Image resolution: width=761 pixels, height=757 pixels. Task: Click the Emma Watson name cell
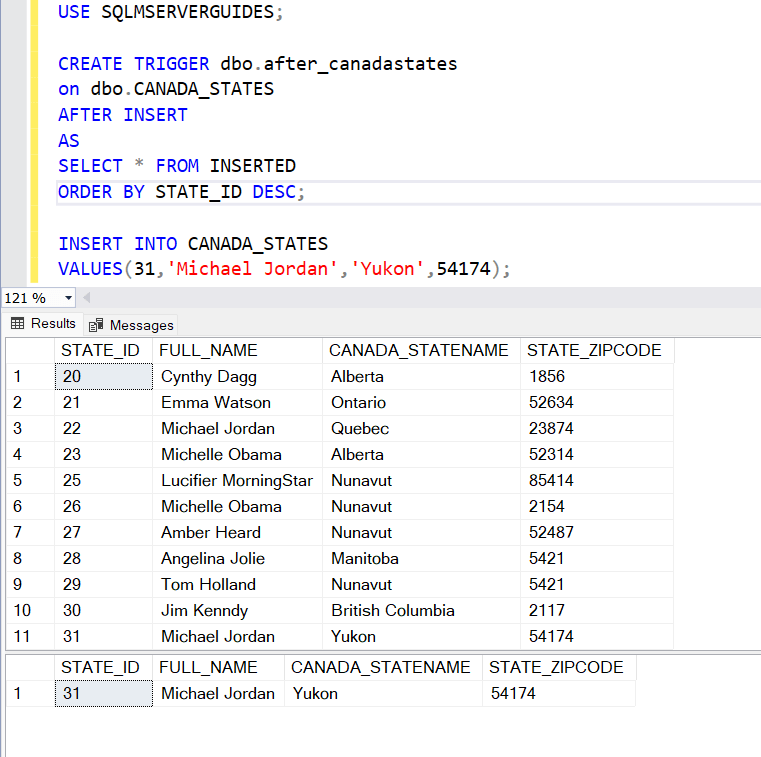237,403
